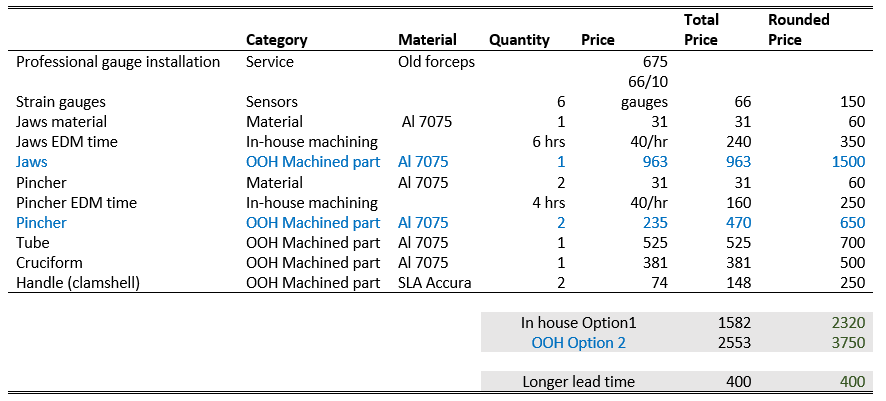Click the blue Jaws row label
Image resolution: width=886 pixels, height=401 pixels.
pos(32,162)
